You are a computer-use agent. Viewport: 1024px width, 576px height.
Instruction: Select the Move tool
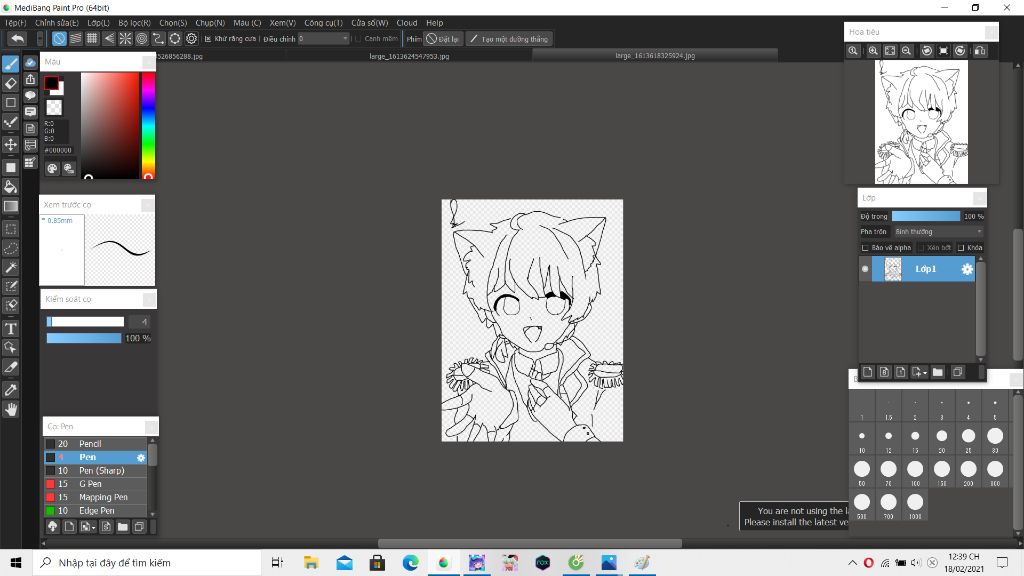[x=10, y=144]
